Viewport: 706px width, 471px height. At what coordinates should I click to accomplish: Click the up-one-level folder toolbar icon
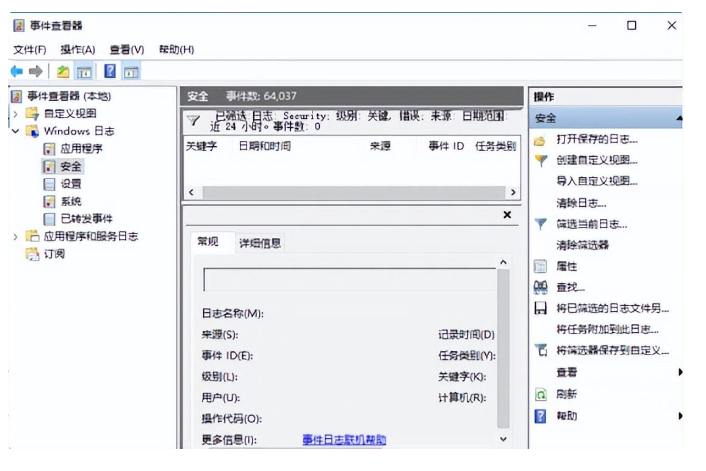coord(63,72)
